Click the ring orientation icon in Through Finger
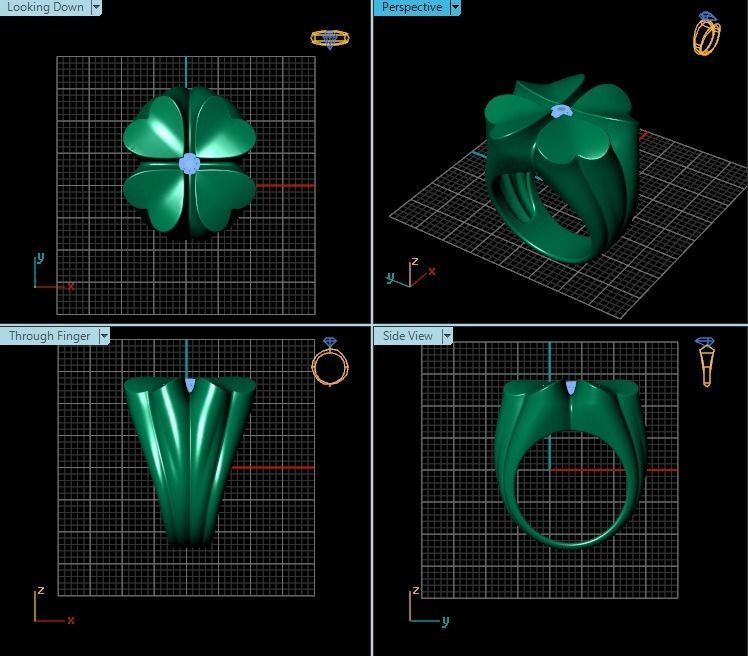 point(330,361)
